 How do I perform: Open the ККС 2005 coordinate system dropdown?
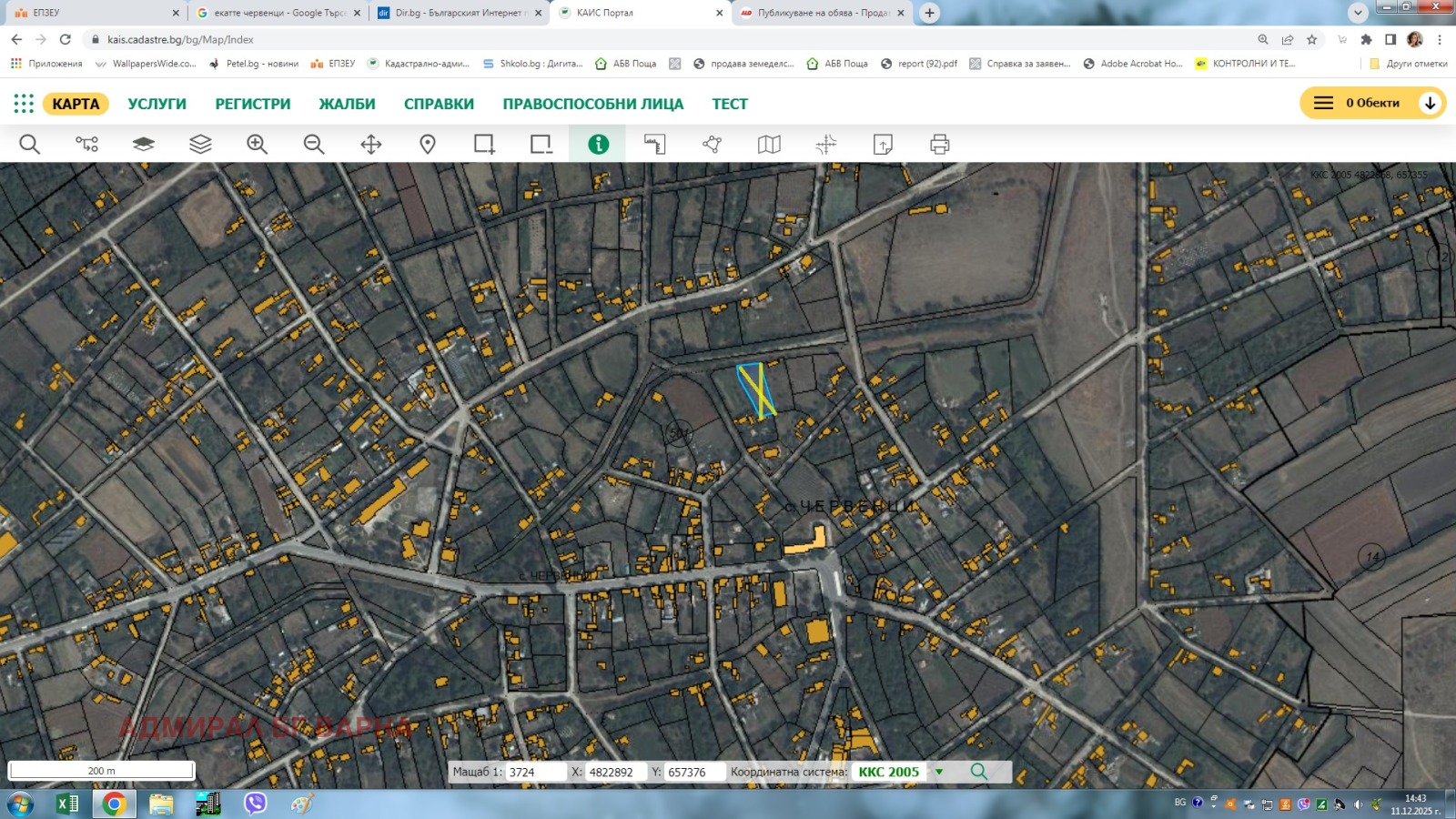click(939, 772)
